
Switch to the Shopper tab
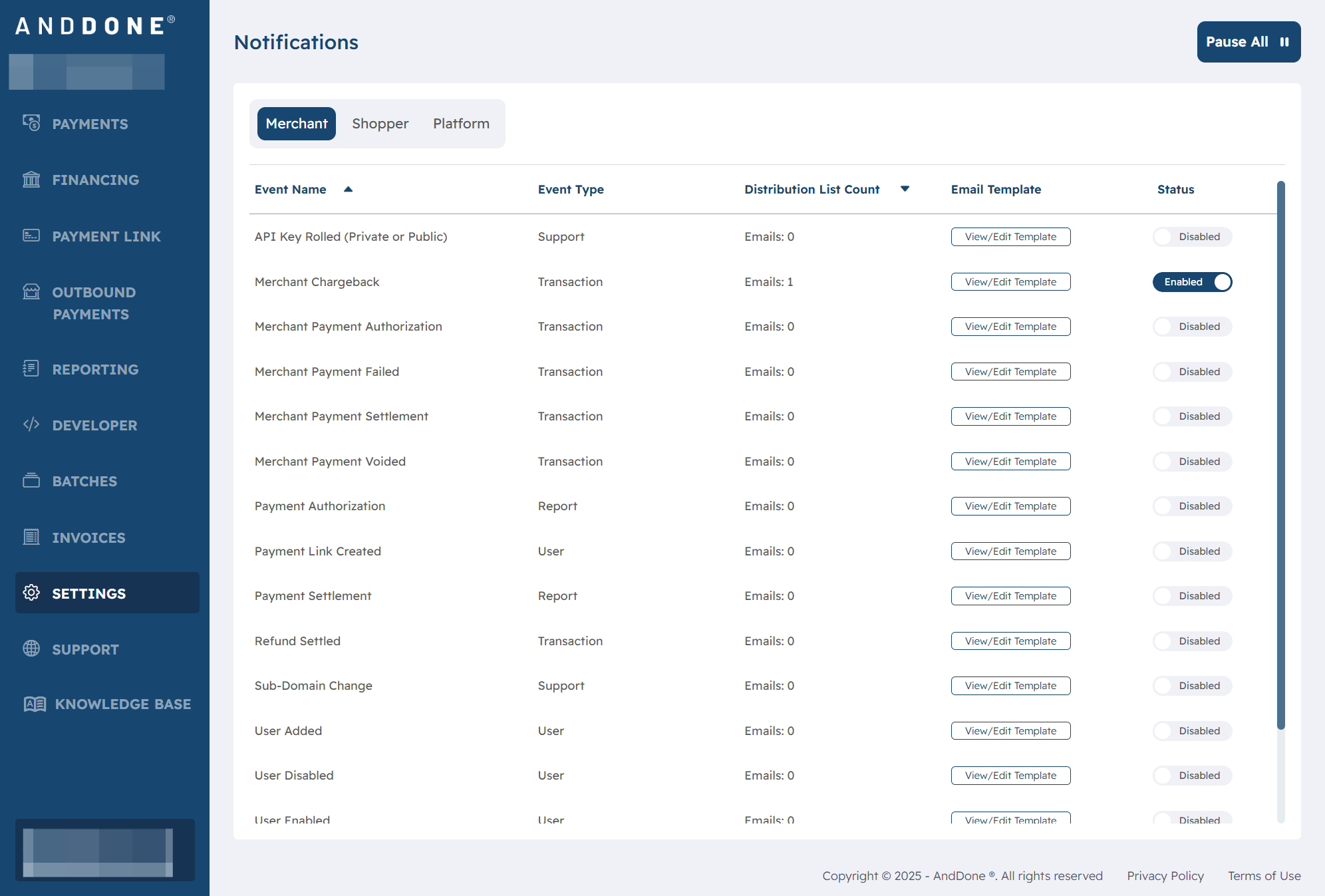click(380, 124)
